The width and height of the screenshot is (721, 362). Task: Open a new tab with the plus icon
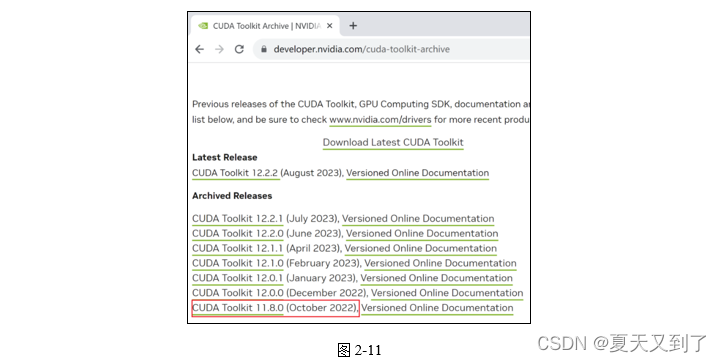[353, 26]
